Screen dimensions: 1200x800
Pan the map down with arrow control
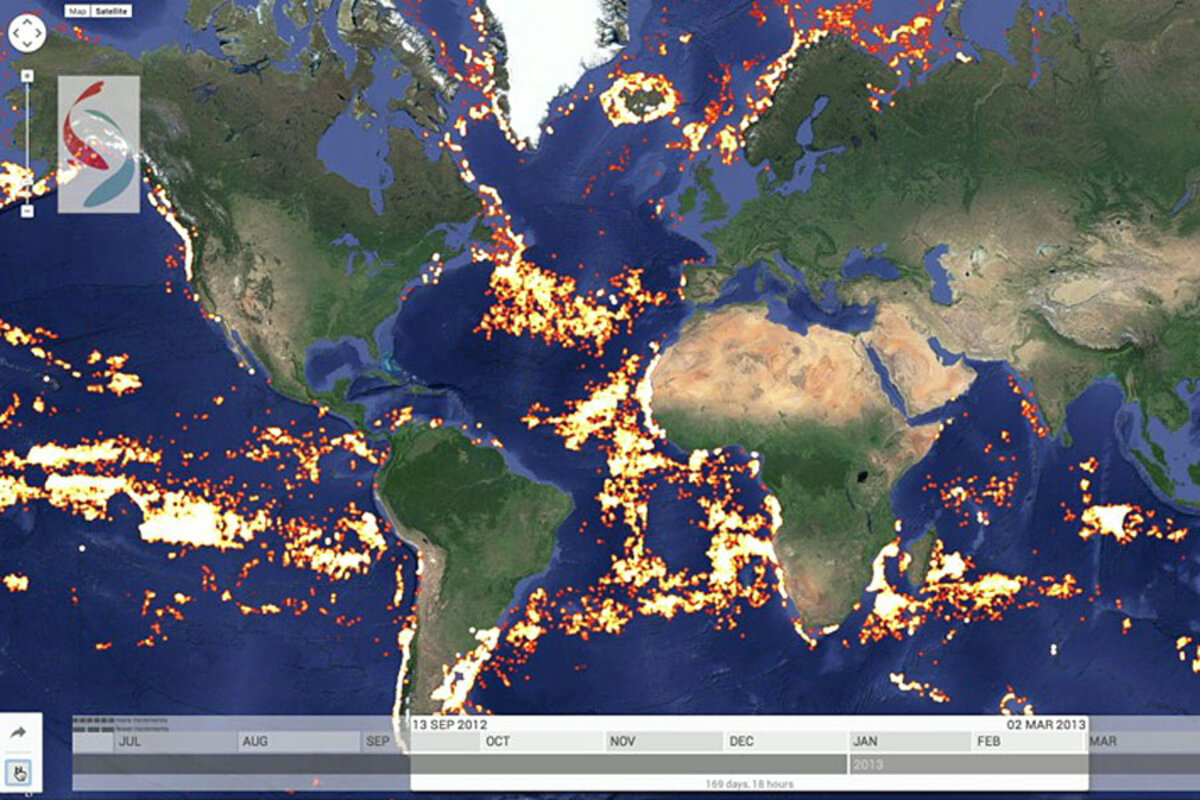coord(27,46)
